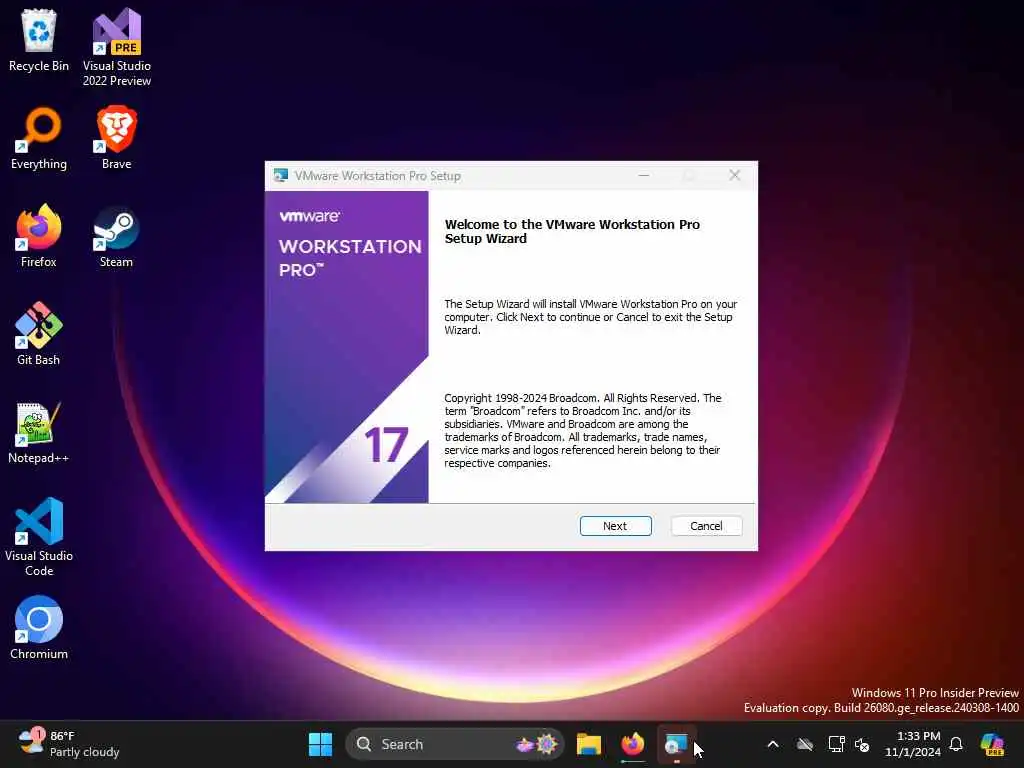
Task: Open the weather widget showing 86°F
Action: point(69,744)
